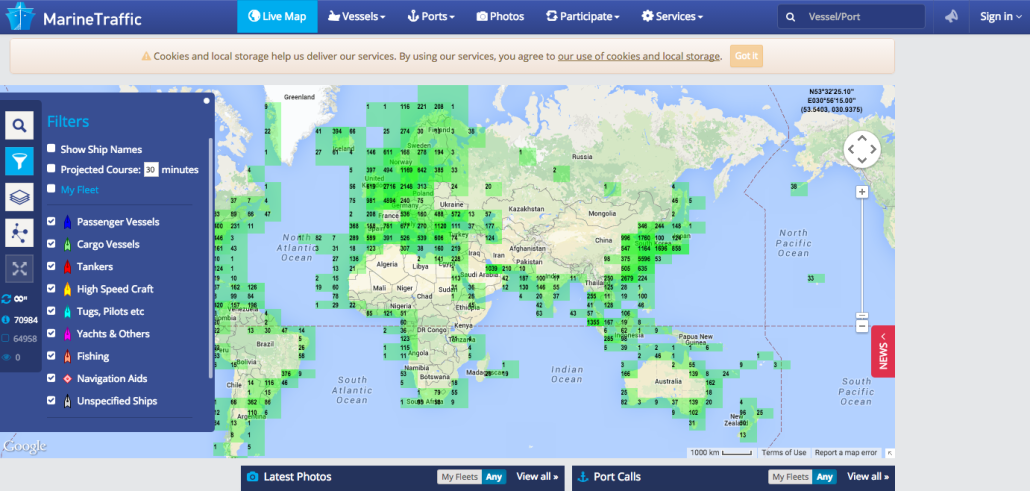Select the Live Map tab
Image resolution: width=1030 pixels, height=491 pixels.
[277, 16]
